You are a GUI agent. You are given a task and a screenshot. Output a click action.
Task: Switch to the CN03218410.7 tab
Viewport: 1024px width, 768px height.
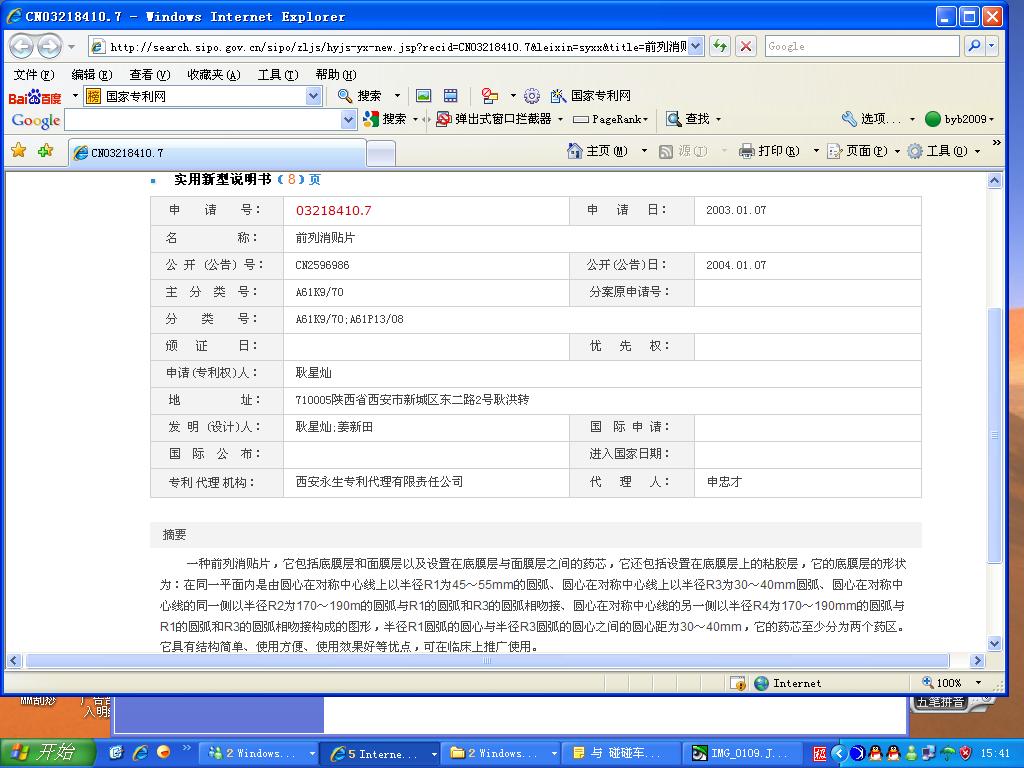[217, 153]
